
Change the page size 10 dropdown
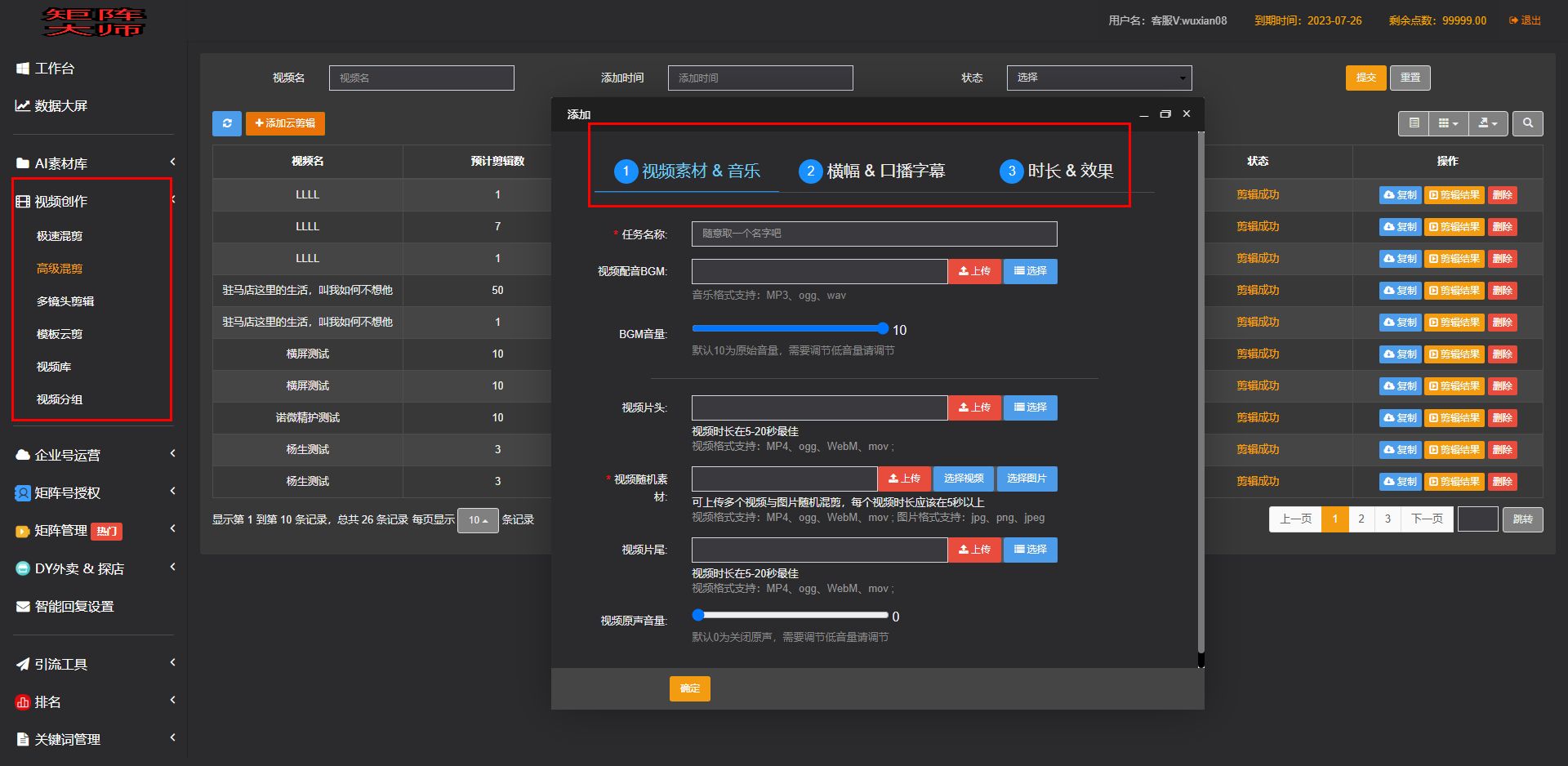click(x=478, y=520)
